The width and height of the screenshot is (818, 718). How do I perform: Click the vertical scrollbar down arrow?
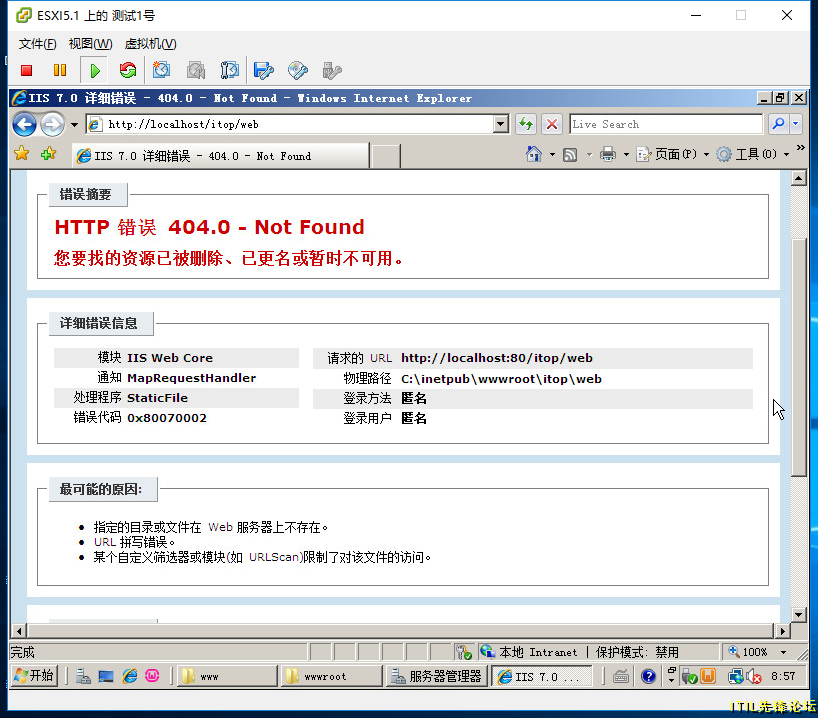click(799, 614)
